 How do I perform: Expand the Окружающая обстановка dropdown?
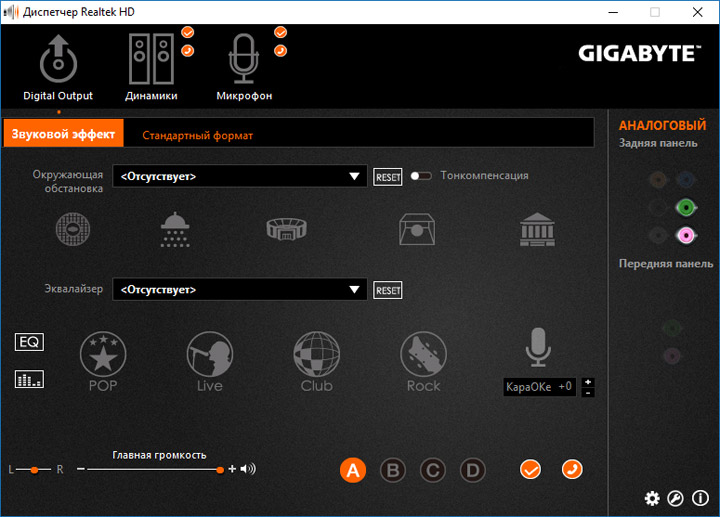pyautogui.click(x=240, y=176)
